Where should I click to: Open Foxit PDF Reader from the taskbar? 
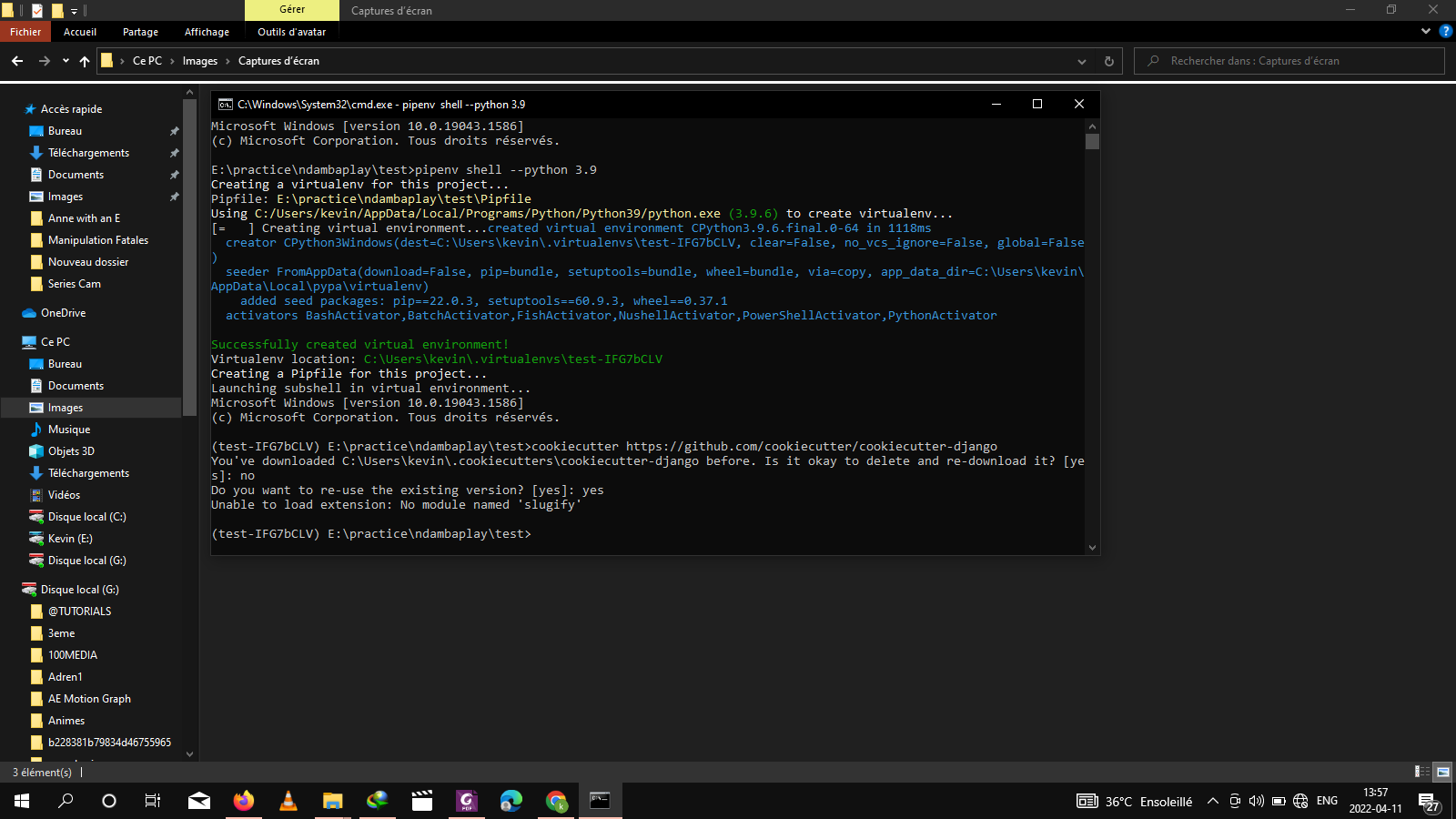pos(467,801)
